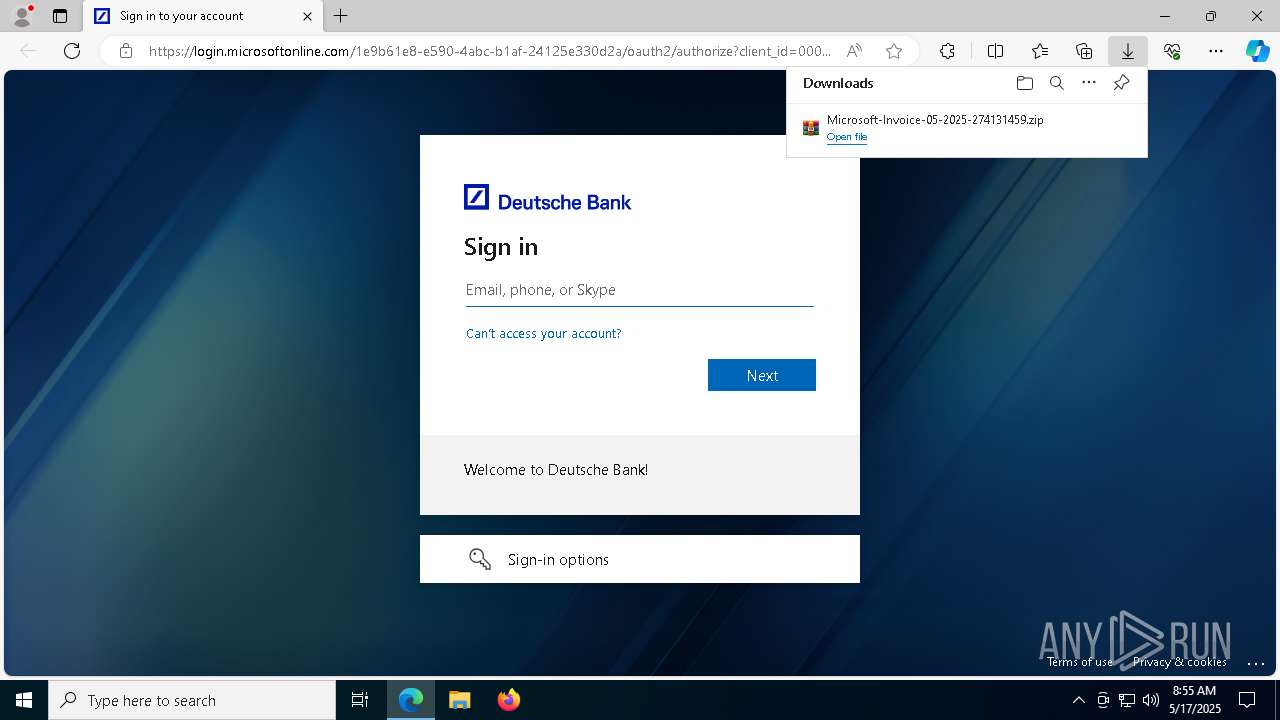Open the taskbar clock and date
The height and width of the screenshot is (720, 1280).
point(1195,700)
